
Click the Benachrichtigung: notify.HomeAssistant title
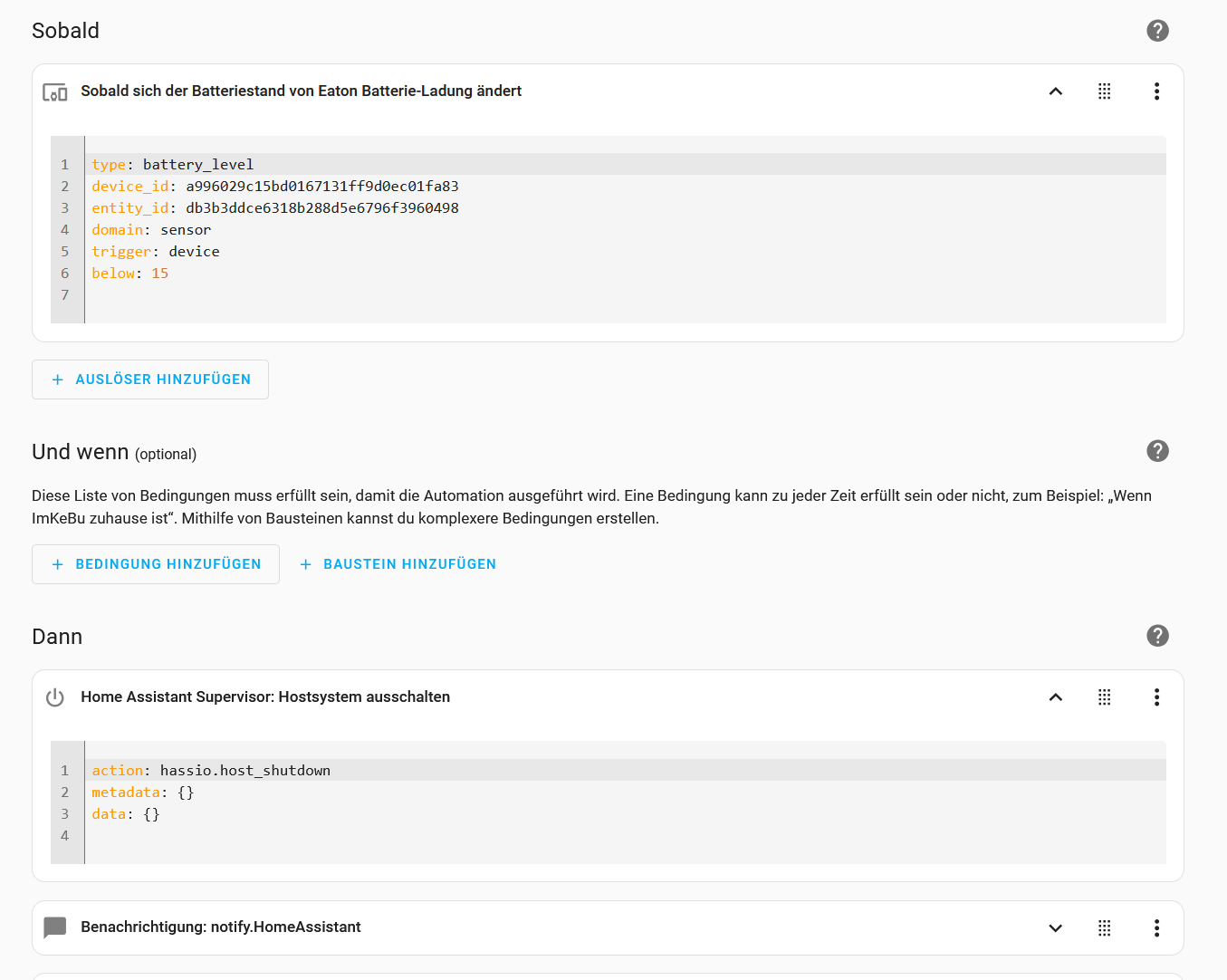coord(221,927)
